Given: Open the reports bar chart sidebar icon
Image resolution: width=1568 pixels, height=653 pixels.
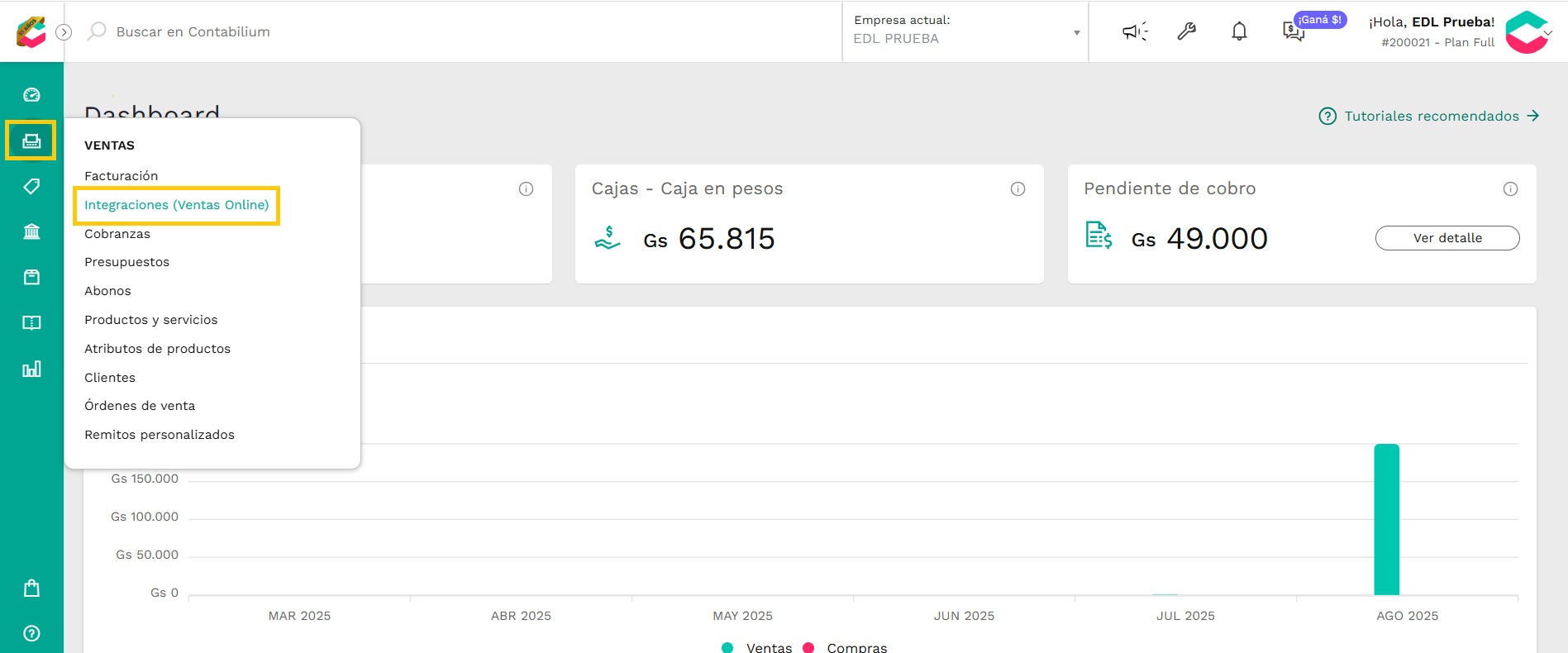Looking at the screenshot, I should point(31,369).
